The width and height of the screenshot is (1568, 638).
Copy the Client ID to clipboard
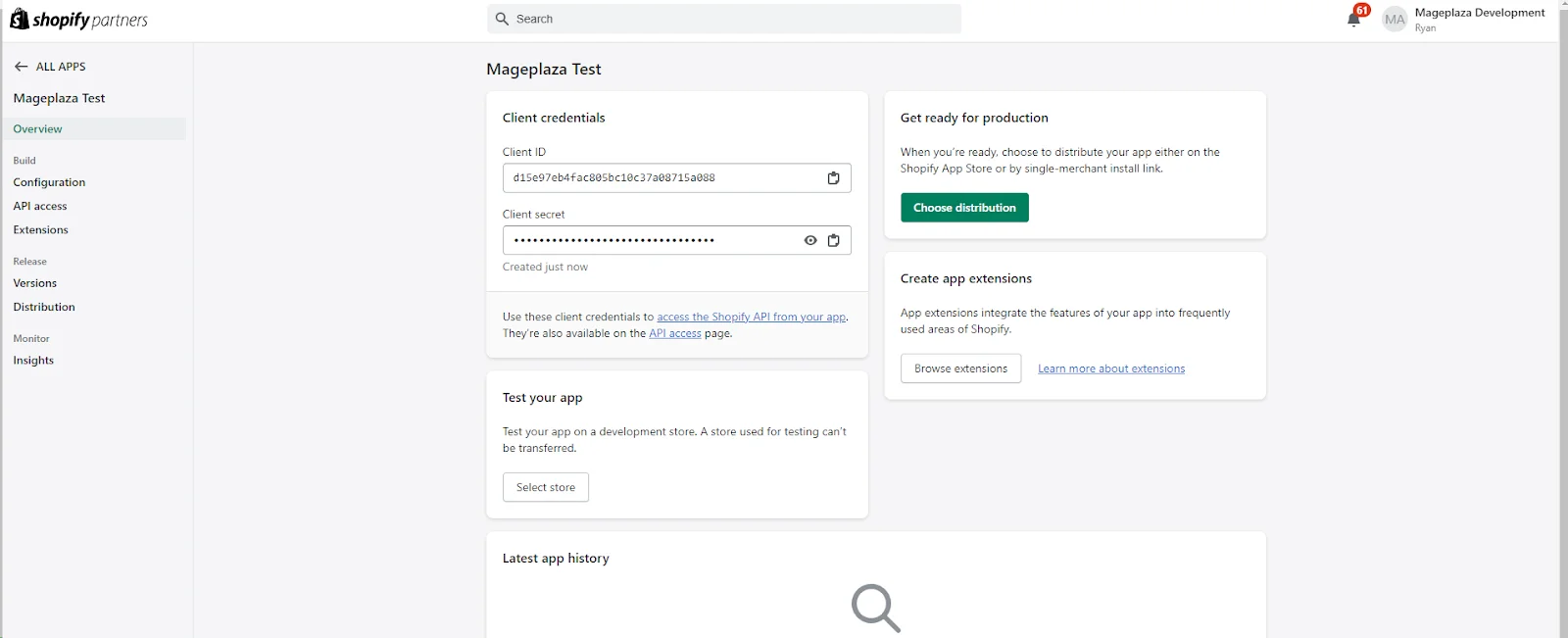pyautogui.click(x=833, y=178)
